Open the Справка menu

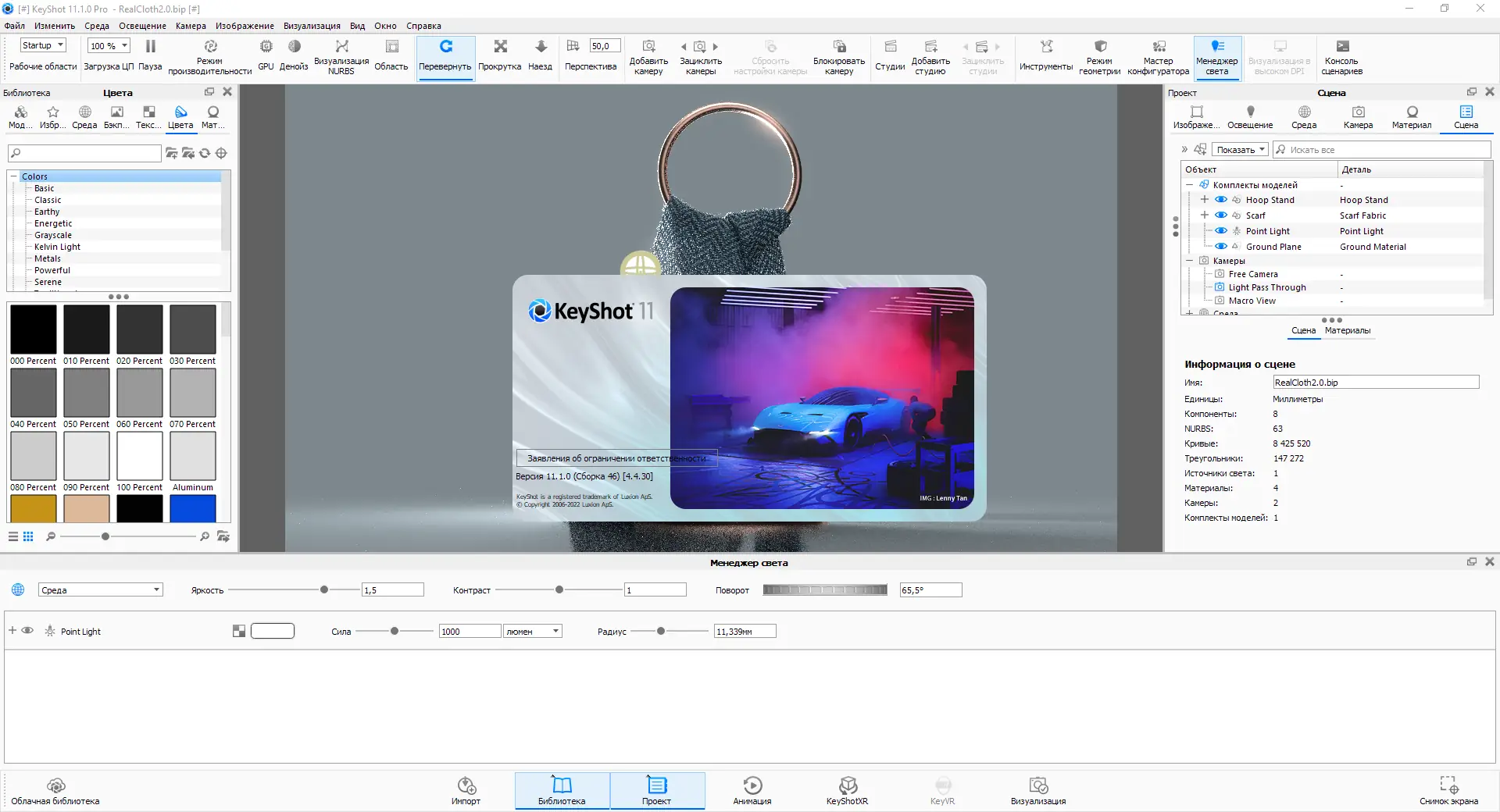(x=423, y=26)
